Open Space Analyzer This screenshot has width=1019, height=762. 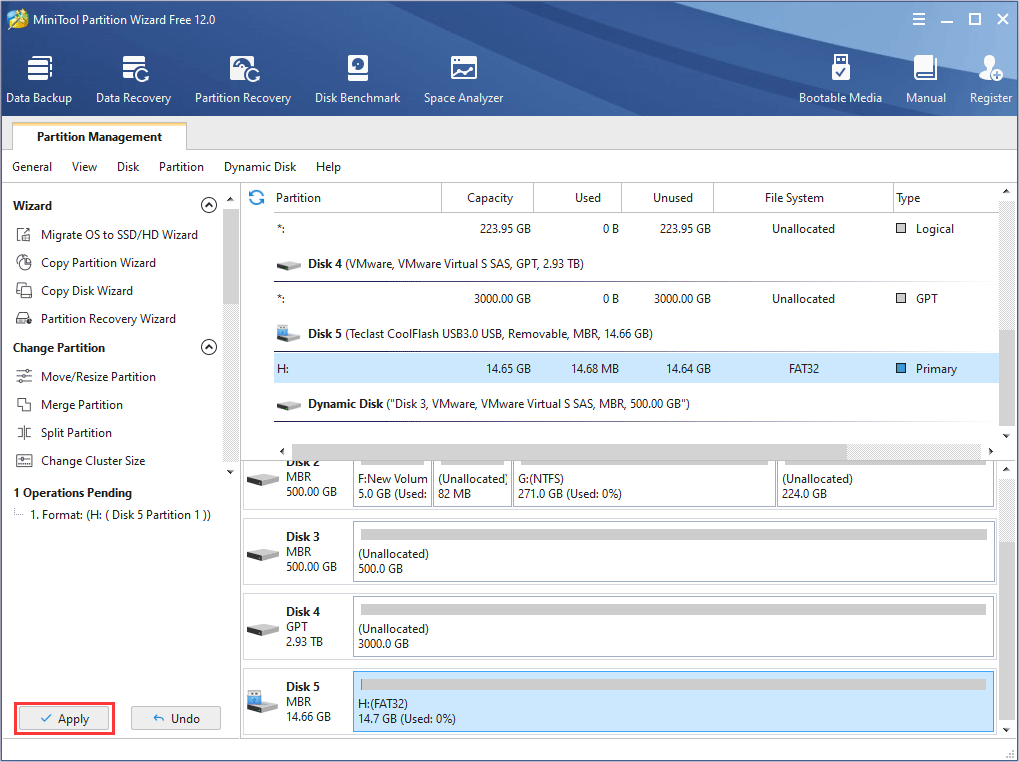[463, 79]
